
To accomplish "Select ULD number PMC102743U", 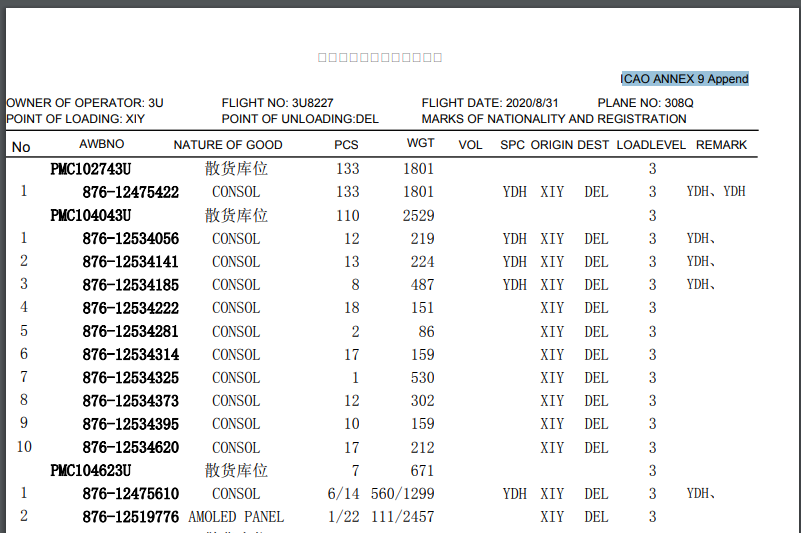I will pos(91,169).
